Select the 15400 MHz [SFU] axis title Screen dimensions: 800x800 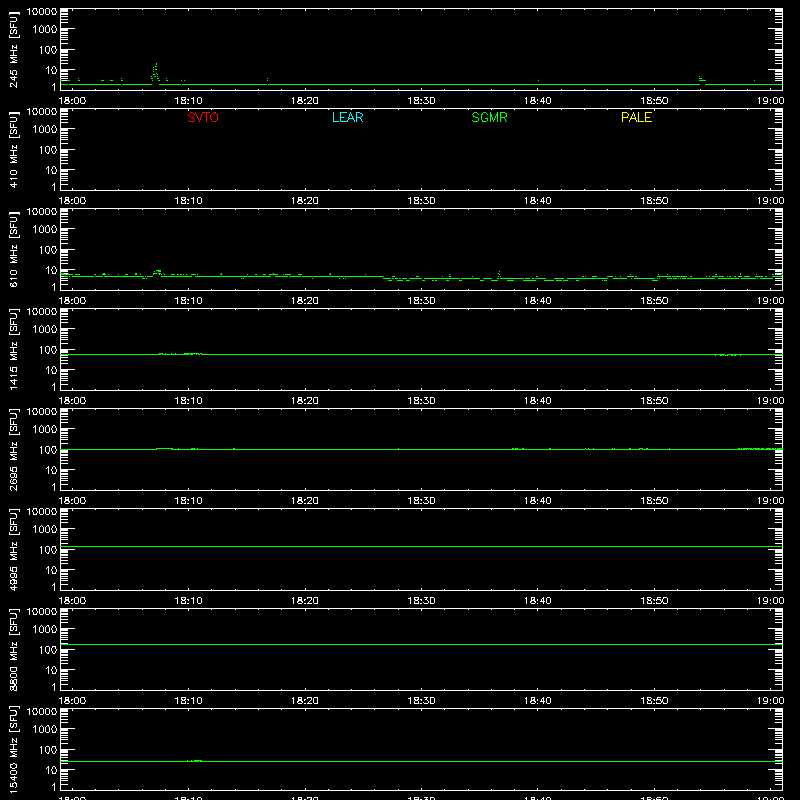tap(13, 749)
